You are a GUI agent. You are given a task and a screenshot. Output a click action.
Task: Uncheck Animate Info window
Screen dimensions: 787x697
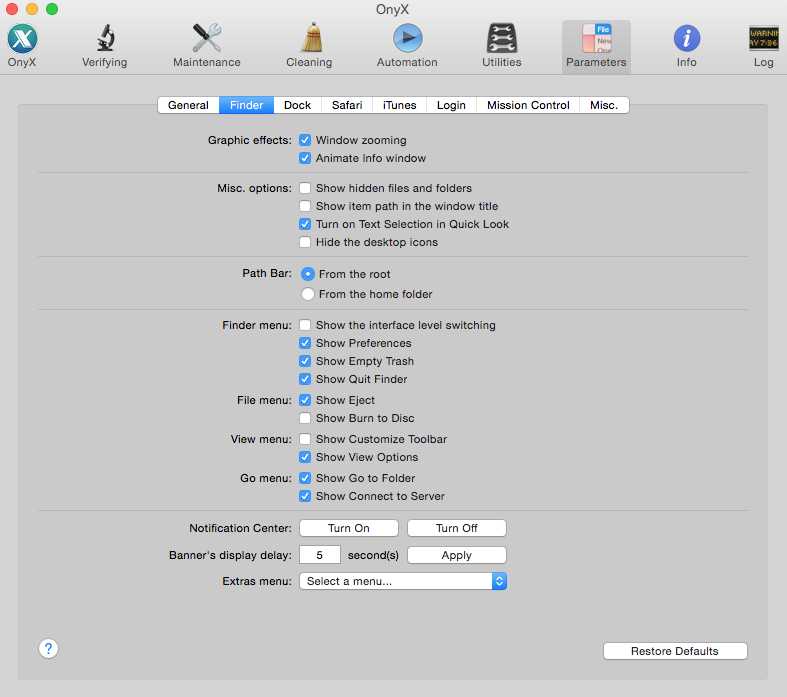(305, 158)
